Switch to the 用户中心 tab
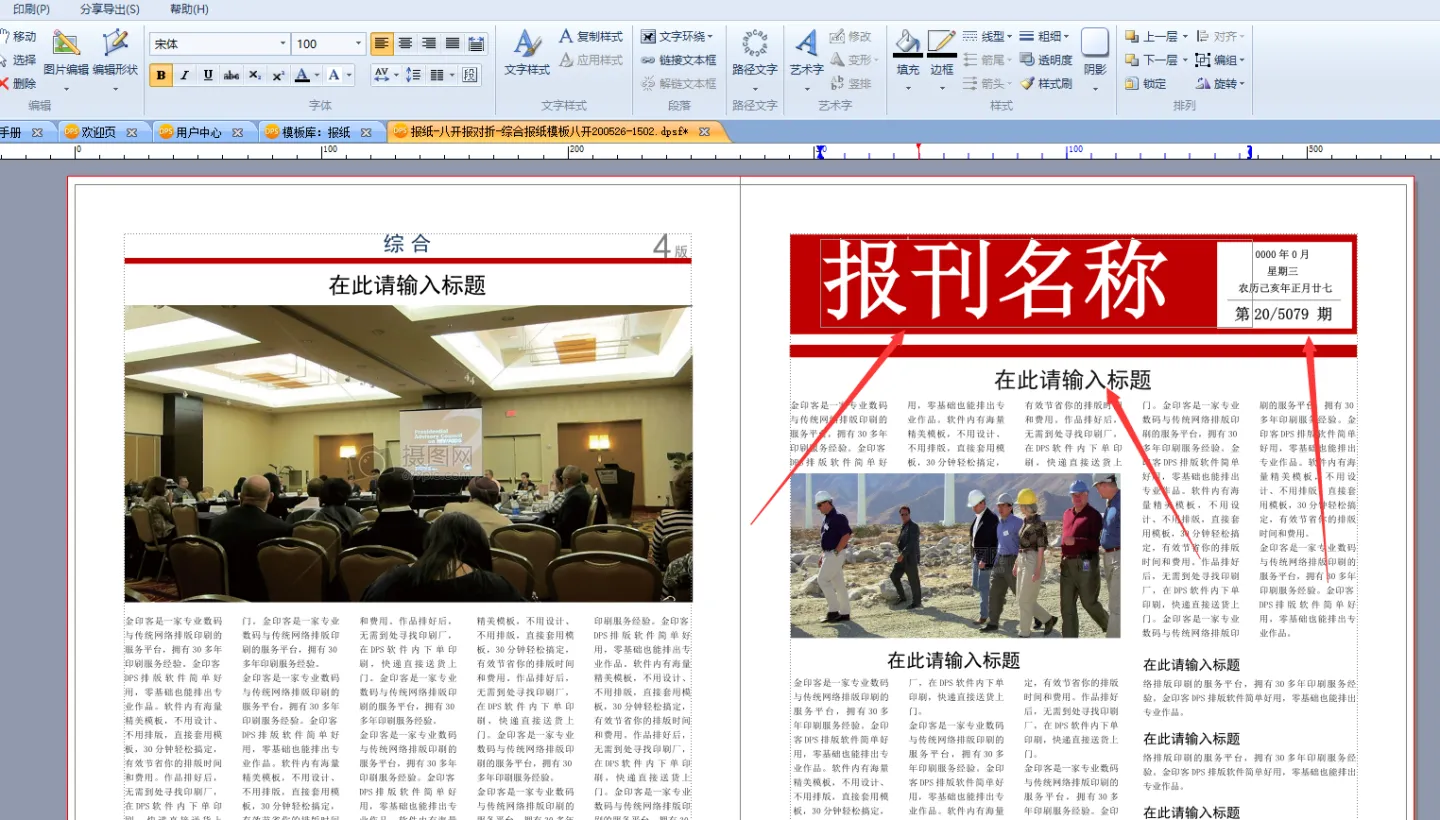The height and width of the screenshot is (820, 1440). click(198, 132)
